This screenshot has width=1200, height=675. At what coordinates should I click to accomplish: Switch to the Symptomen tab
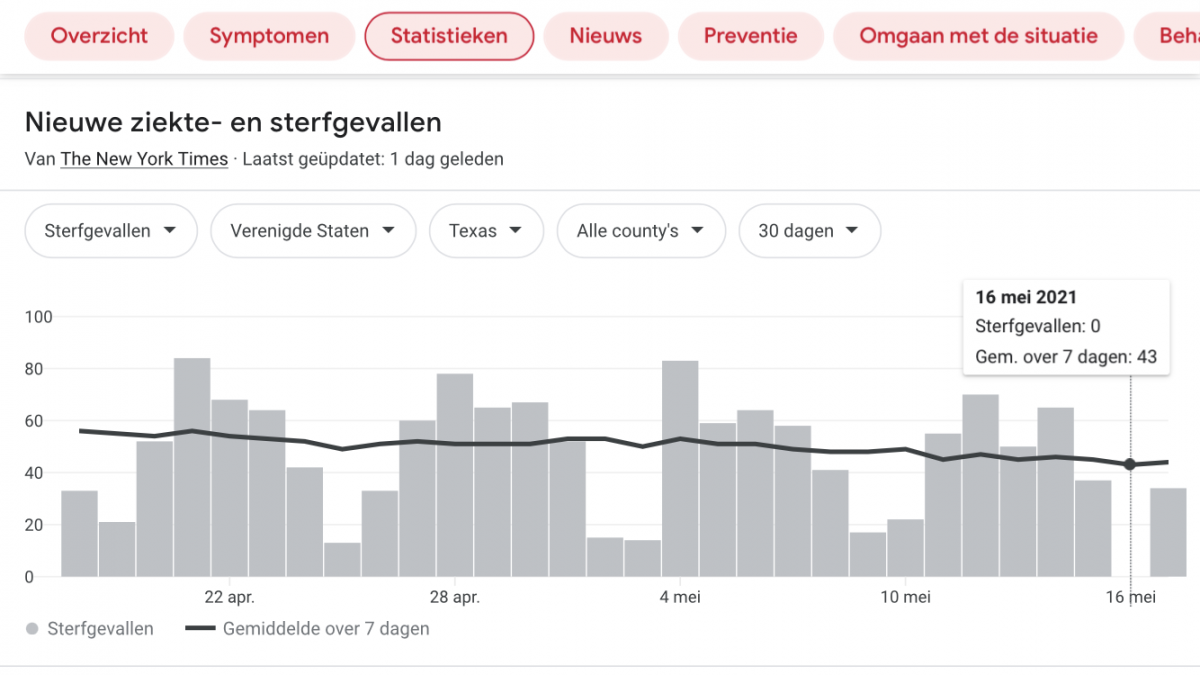tap(269, 36)
